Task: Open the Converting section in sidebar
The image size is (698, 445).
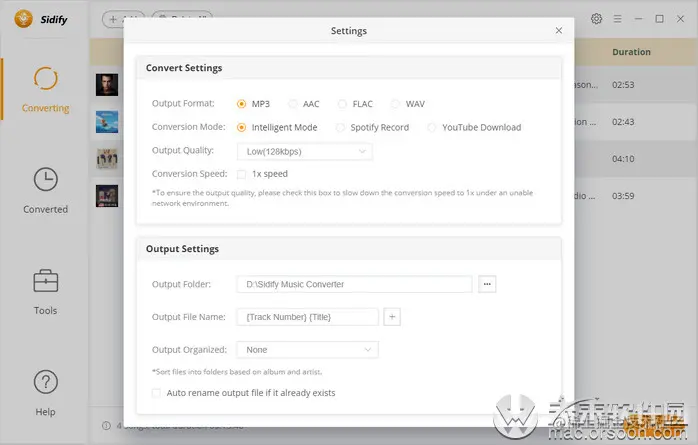Action: 45,89
